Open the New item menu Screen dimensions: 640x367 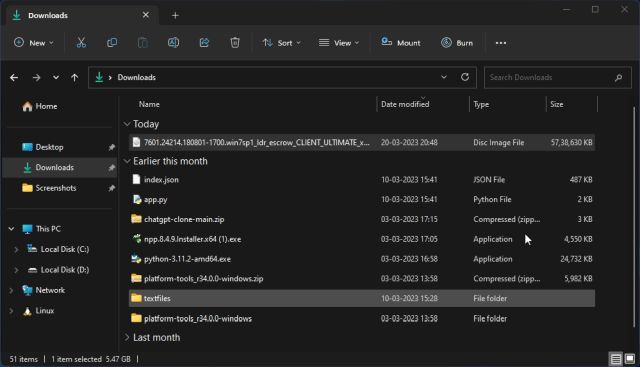tap(34, 42)
